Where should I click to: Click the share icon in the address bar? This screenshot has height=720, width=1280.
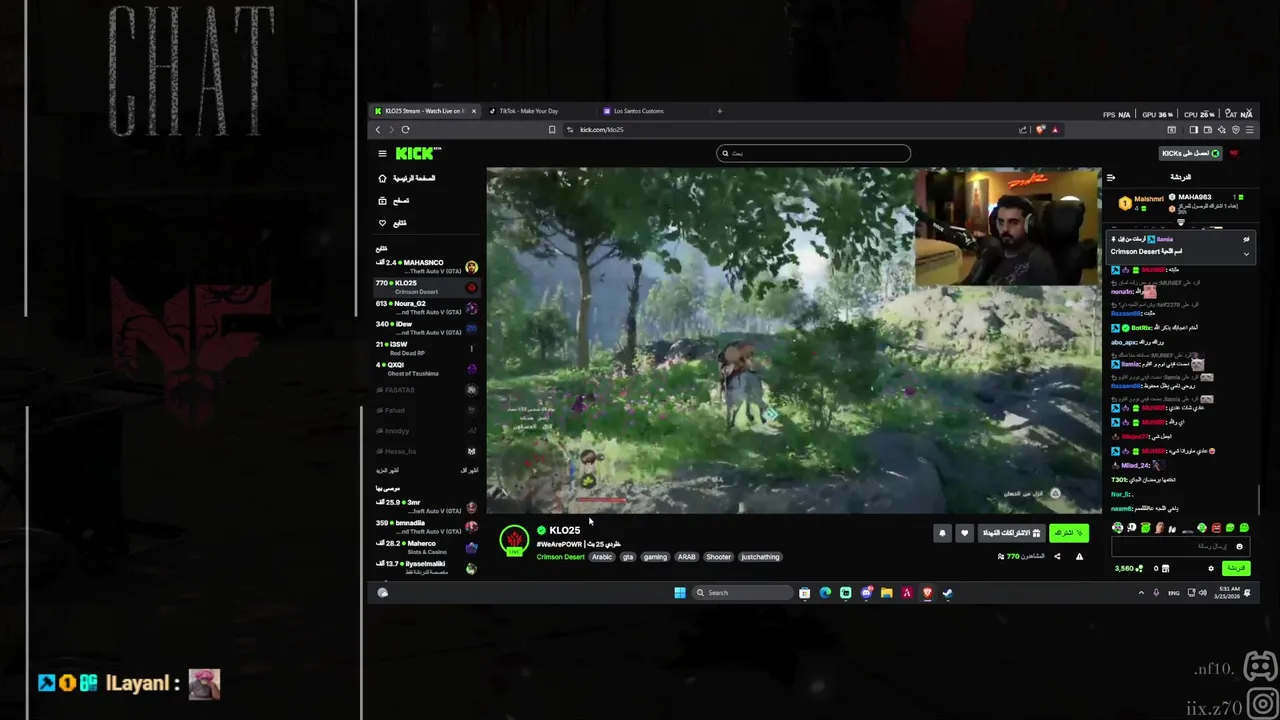coord(1023,129)
